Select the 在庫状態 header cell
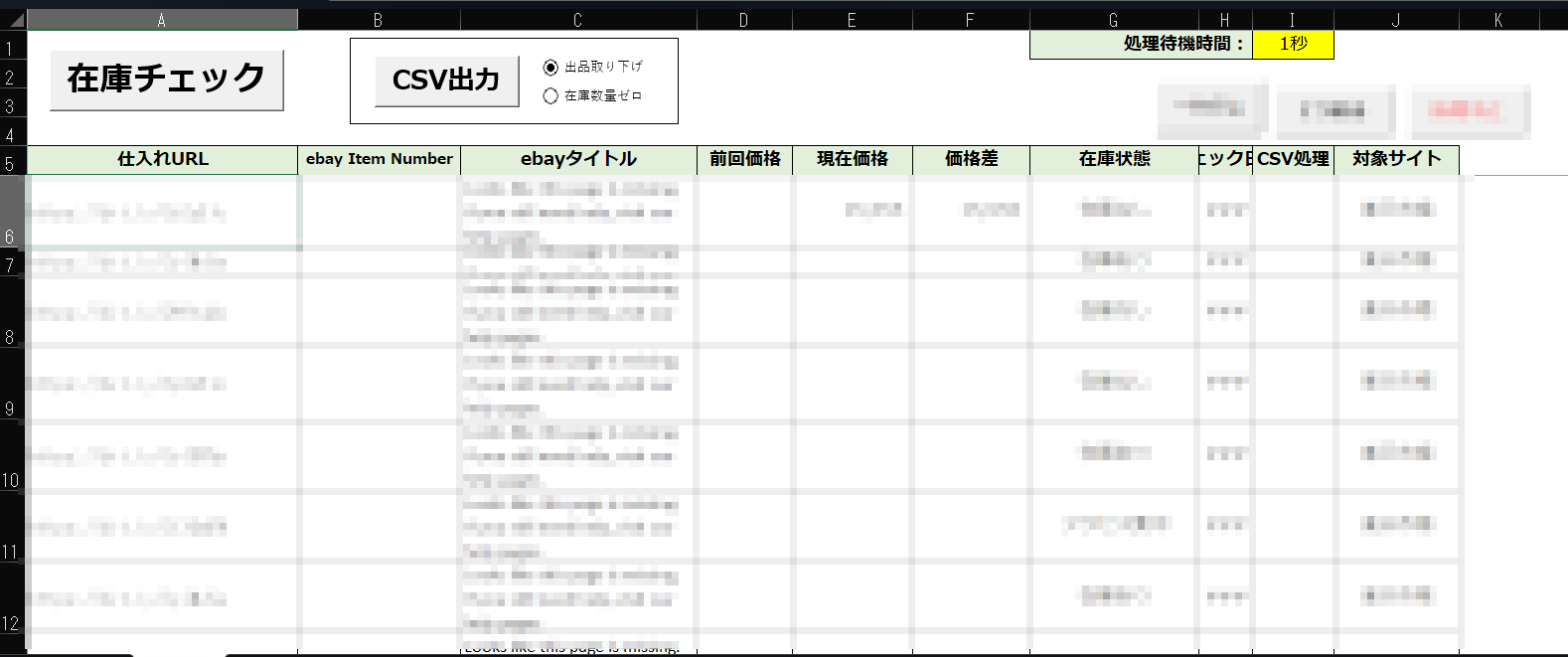This screenshot has height=657, width=1568. [1114, 160]
